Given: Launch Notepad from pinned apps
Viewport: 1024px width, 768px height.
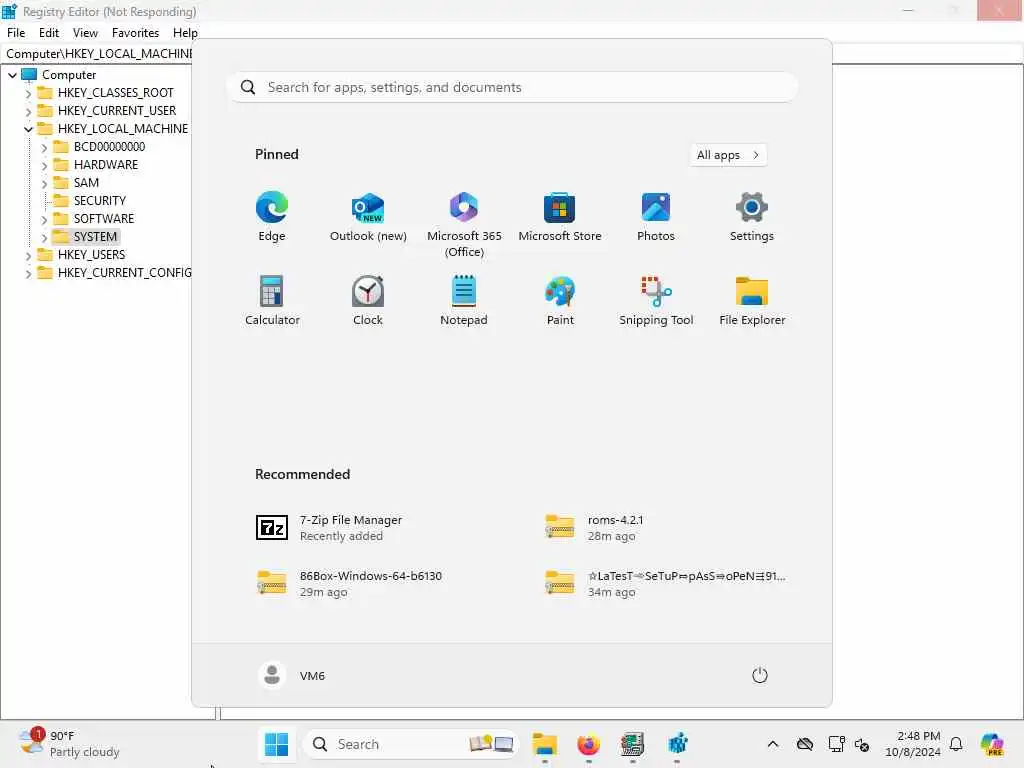Looking at the screenshot, I should click(x=464, y=300).
